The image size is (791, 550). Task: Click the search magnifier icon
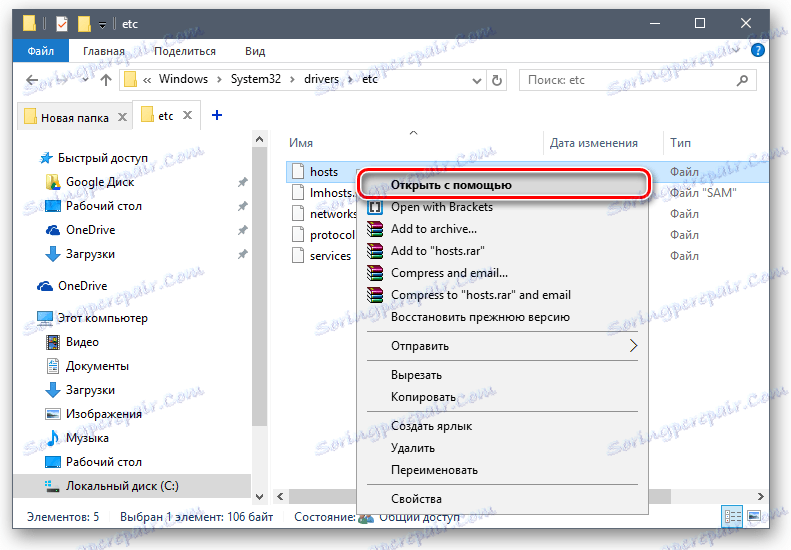(x=742, y=80)
